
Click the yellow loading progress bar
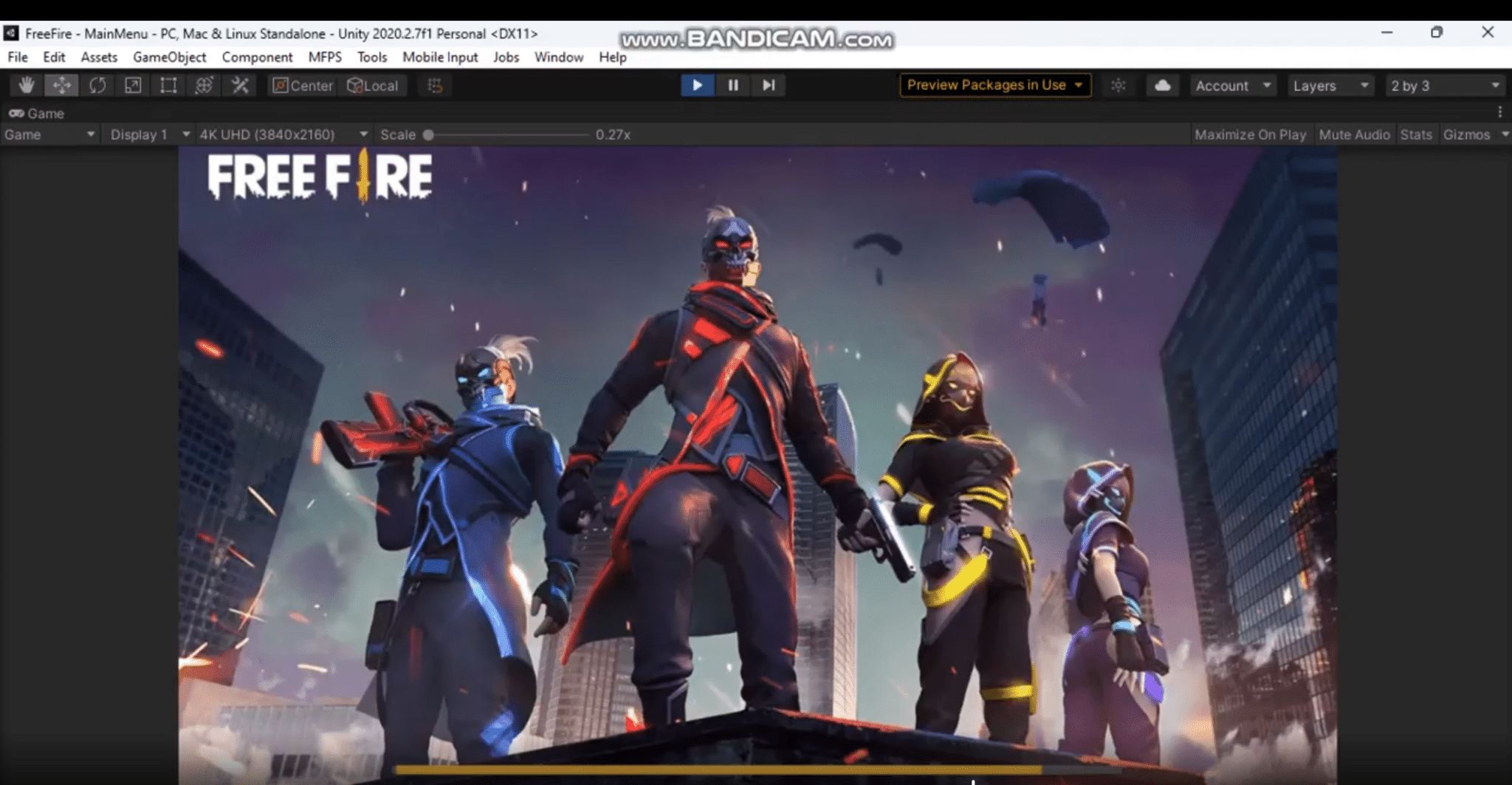pos(718,769)
